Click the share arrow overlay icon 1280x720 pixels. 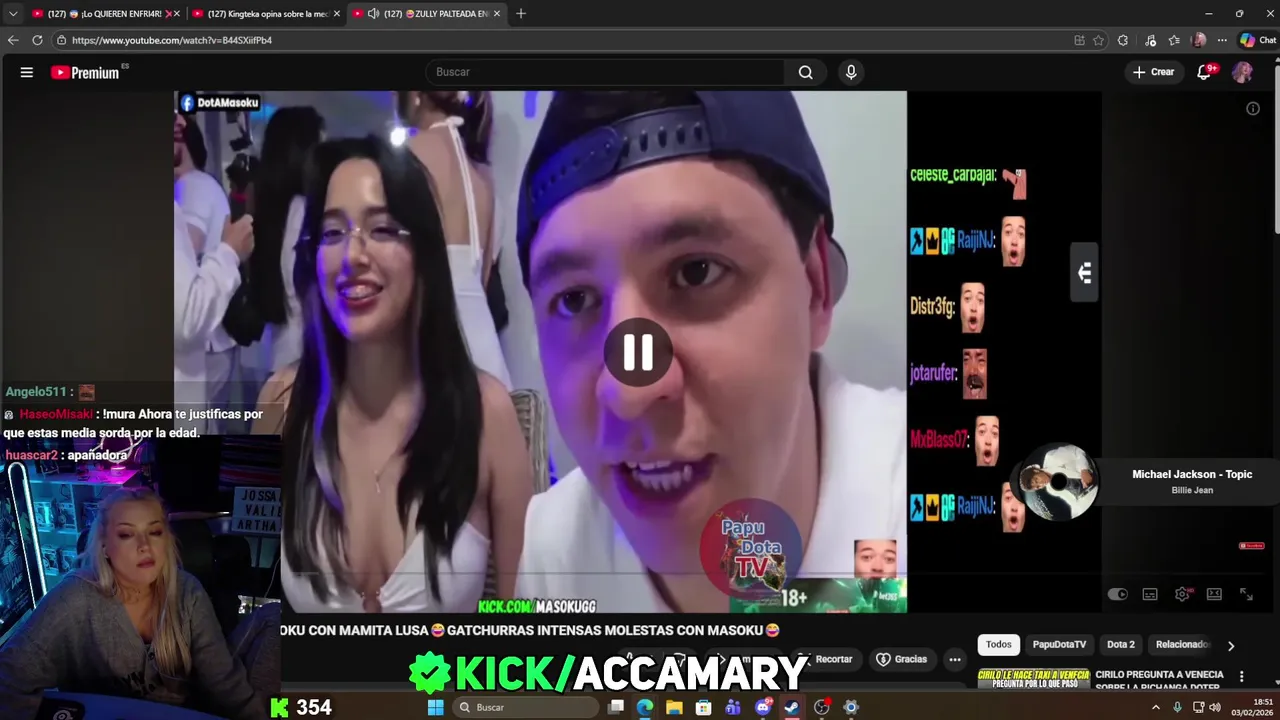(x=1084, y=272)
